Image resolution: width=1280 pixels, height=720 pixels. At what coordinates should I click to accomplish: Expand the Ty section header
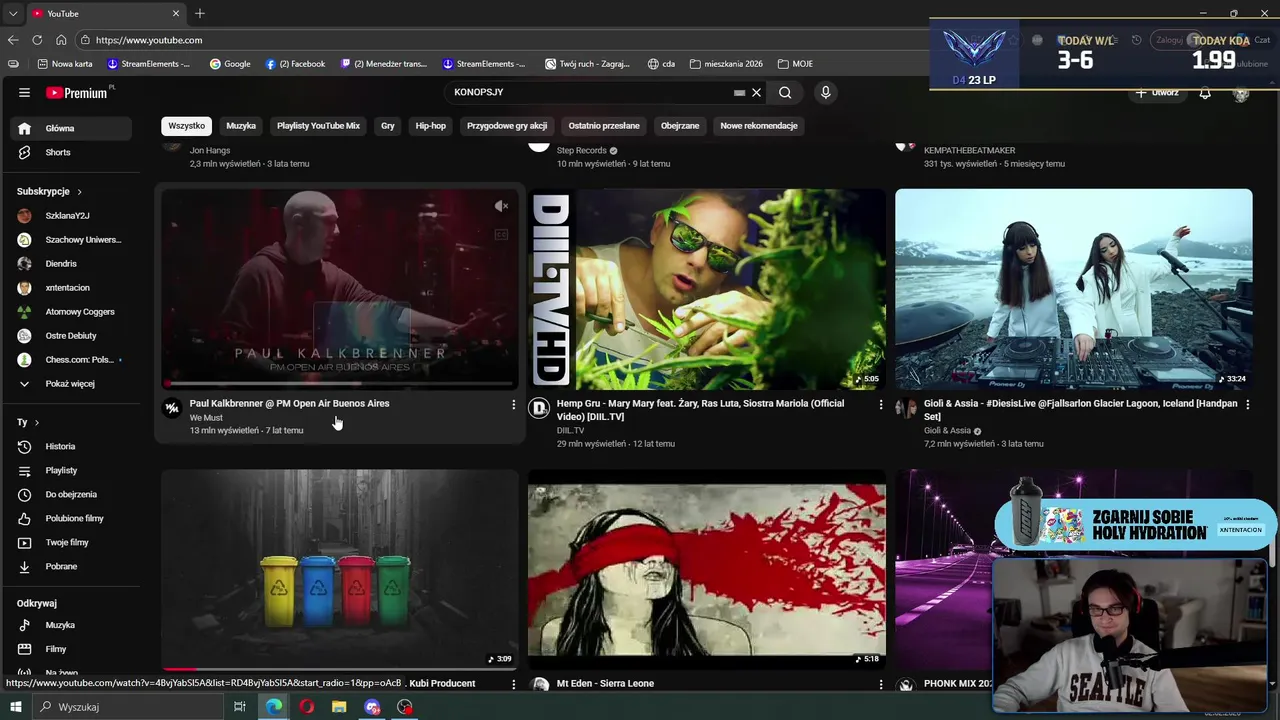tap(28, 422)
